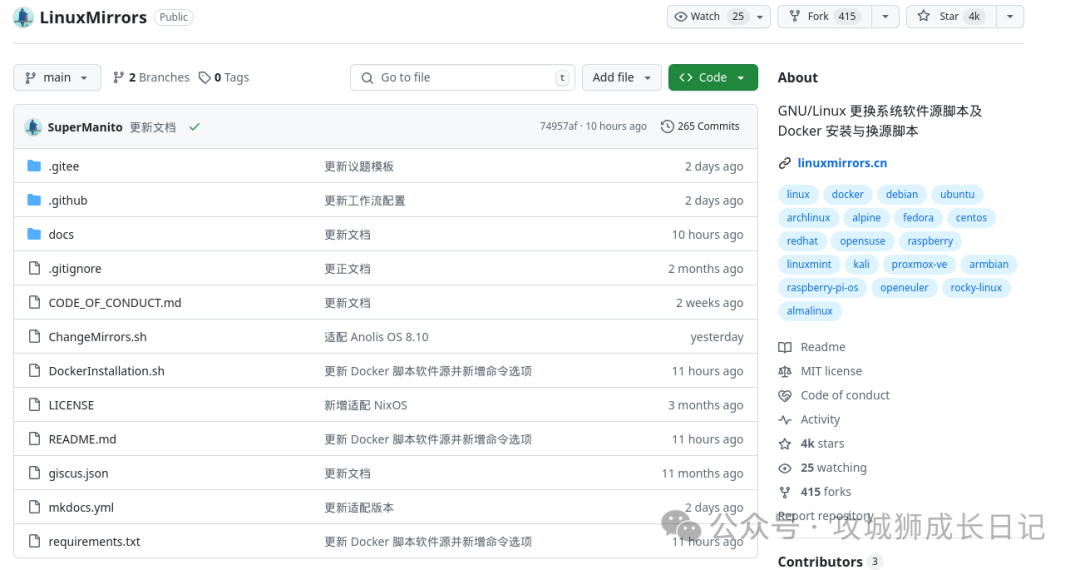This screenshot has height=570, width=1080.
Task: Expand the Add file dropdown
Action: (621, 78)
